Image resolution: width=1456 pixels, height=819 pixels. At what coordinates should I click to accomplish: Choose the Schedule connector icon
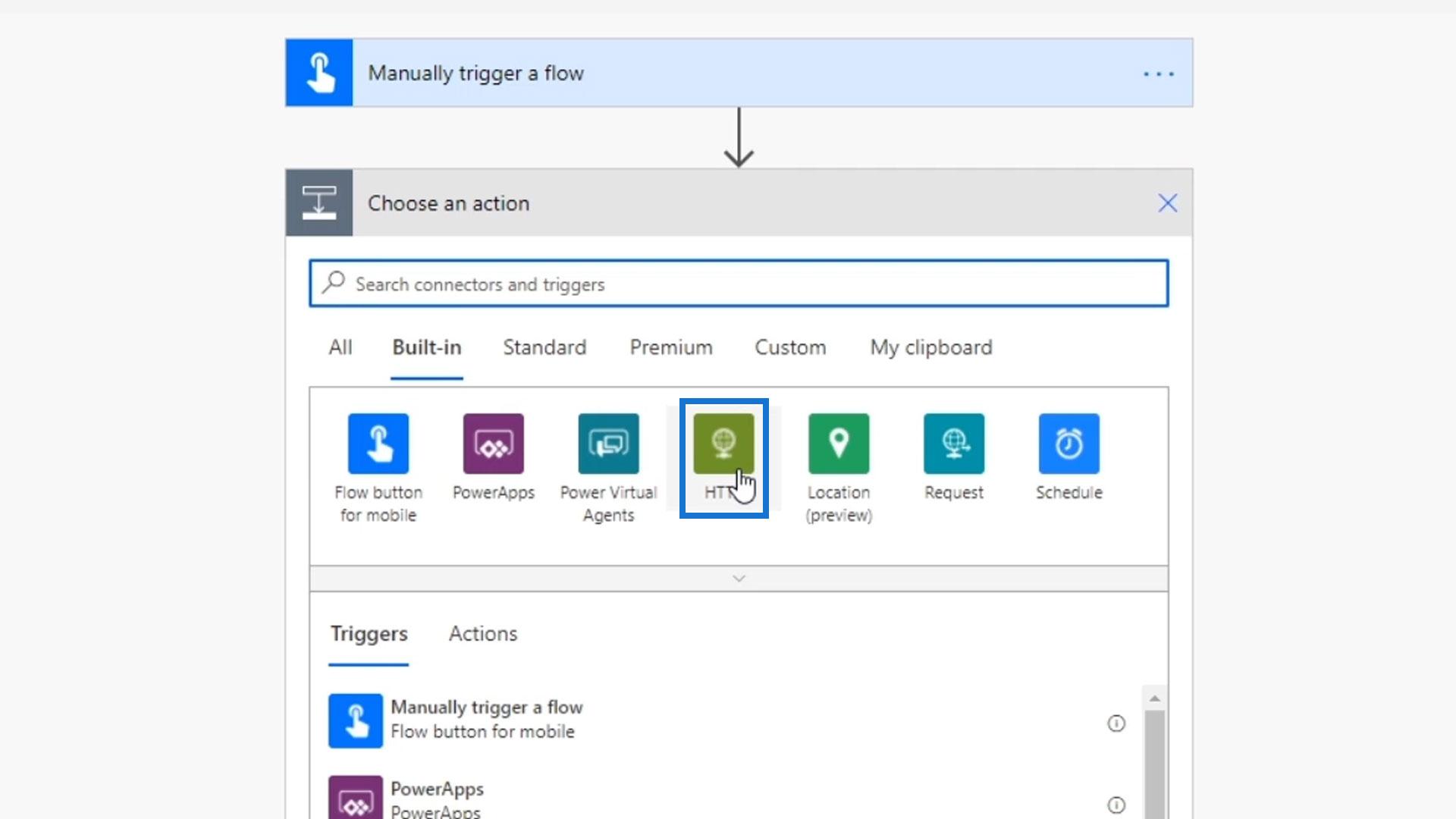[1068, 444]
